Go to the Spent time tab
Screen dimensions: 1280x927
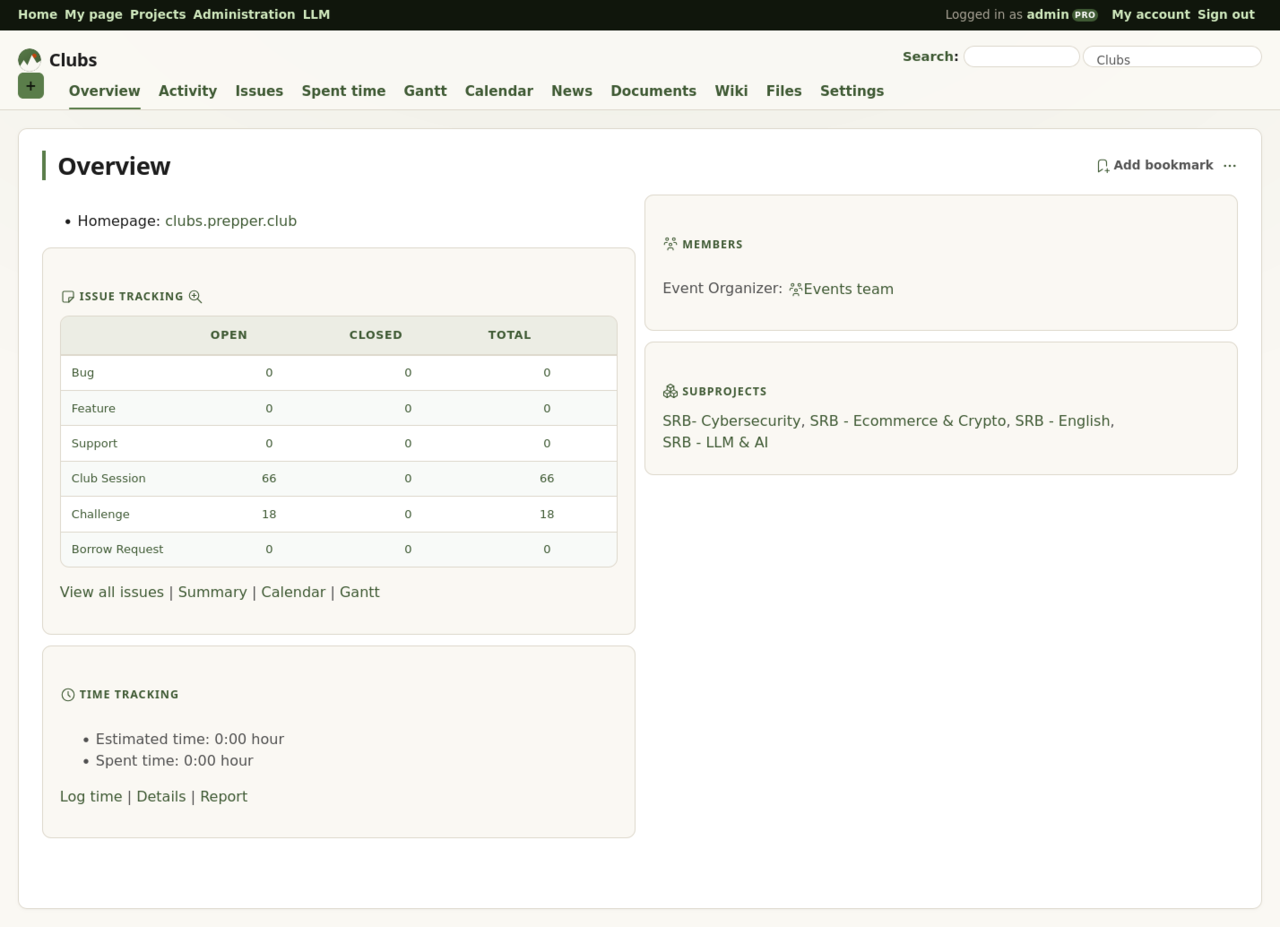click(x=344, y=91)
